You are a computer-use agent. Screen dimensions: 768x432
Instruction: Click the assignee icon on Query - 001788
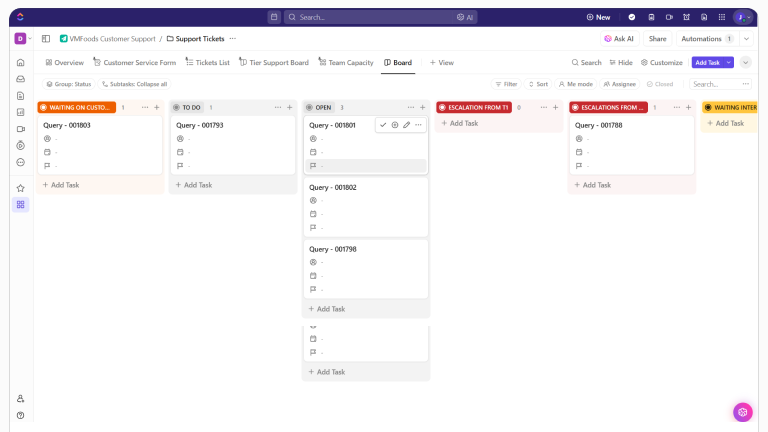pos(579,139)
